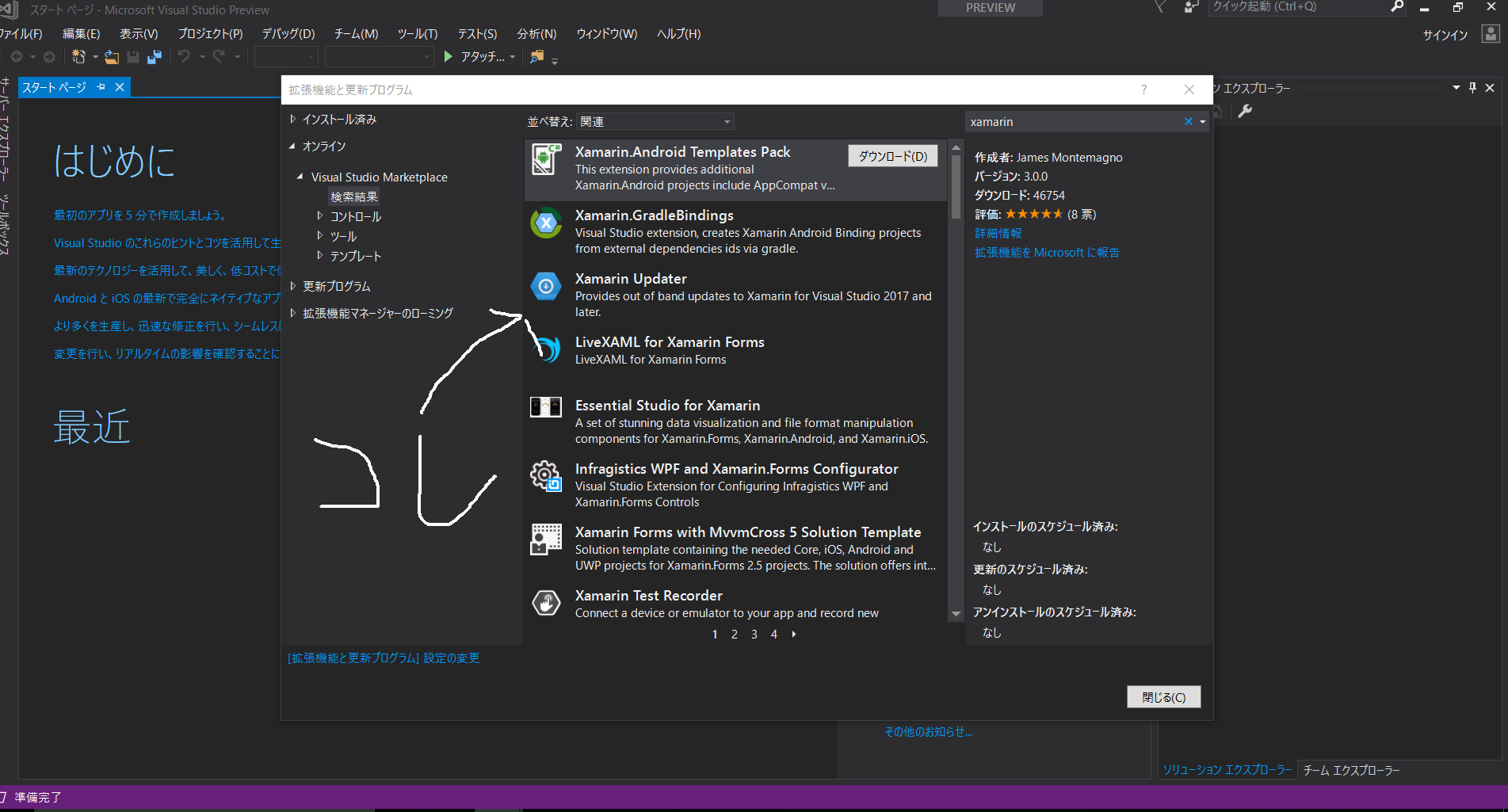Unpin the Solution Explorer panel
Screen dimensions: 1508x812
tap(1472, 87)
